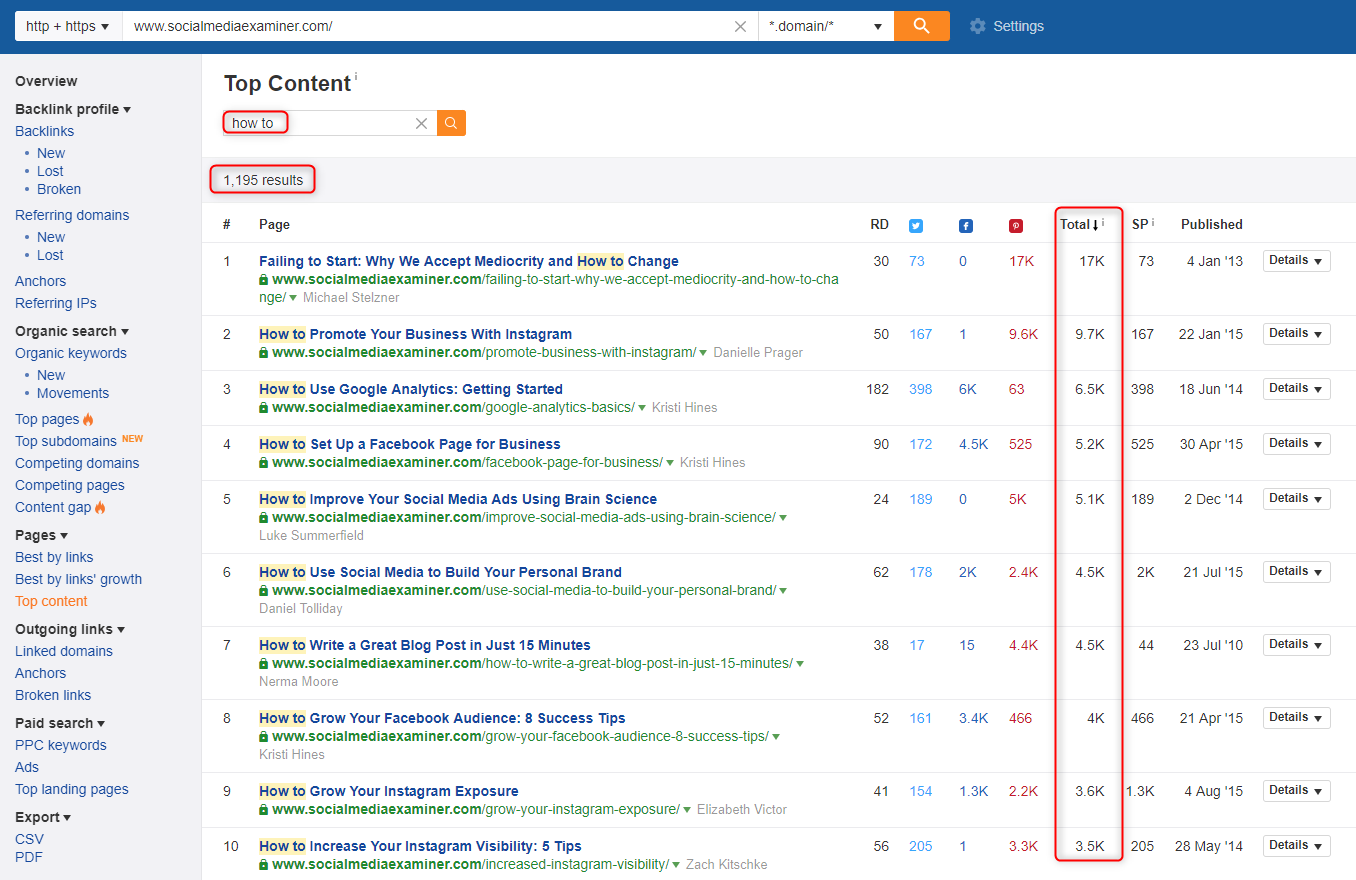Click the info icon beside Total column

pyautogui.click(x=1103, y=223)
